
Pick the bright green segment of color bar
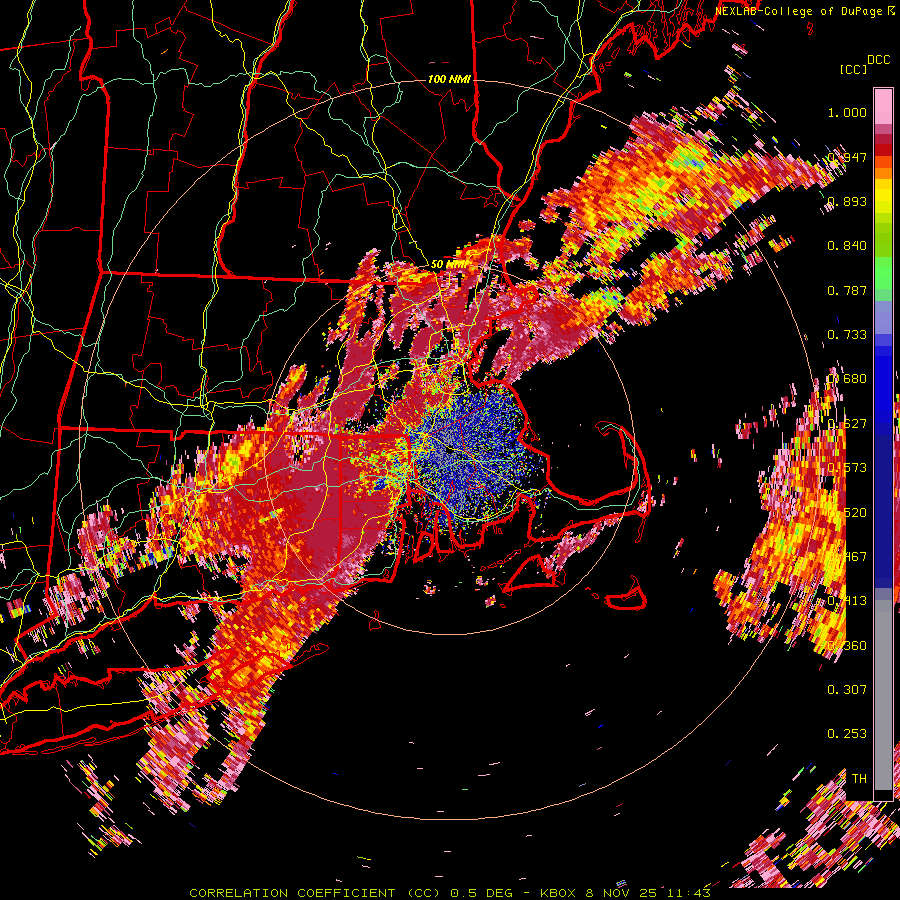pyautogui.click(x=883, y=274)
